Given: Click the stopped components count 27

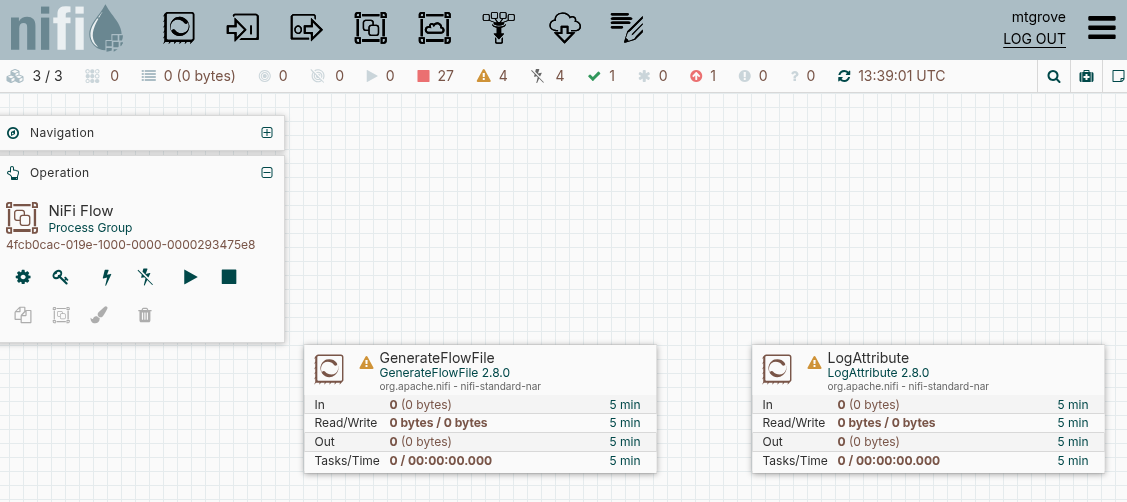Looking at the screenshot, I should point(436,76).
